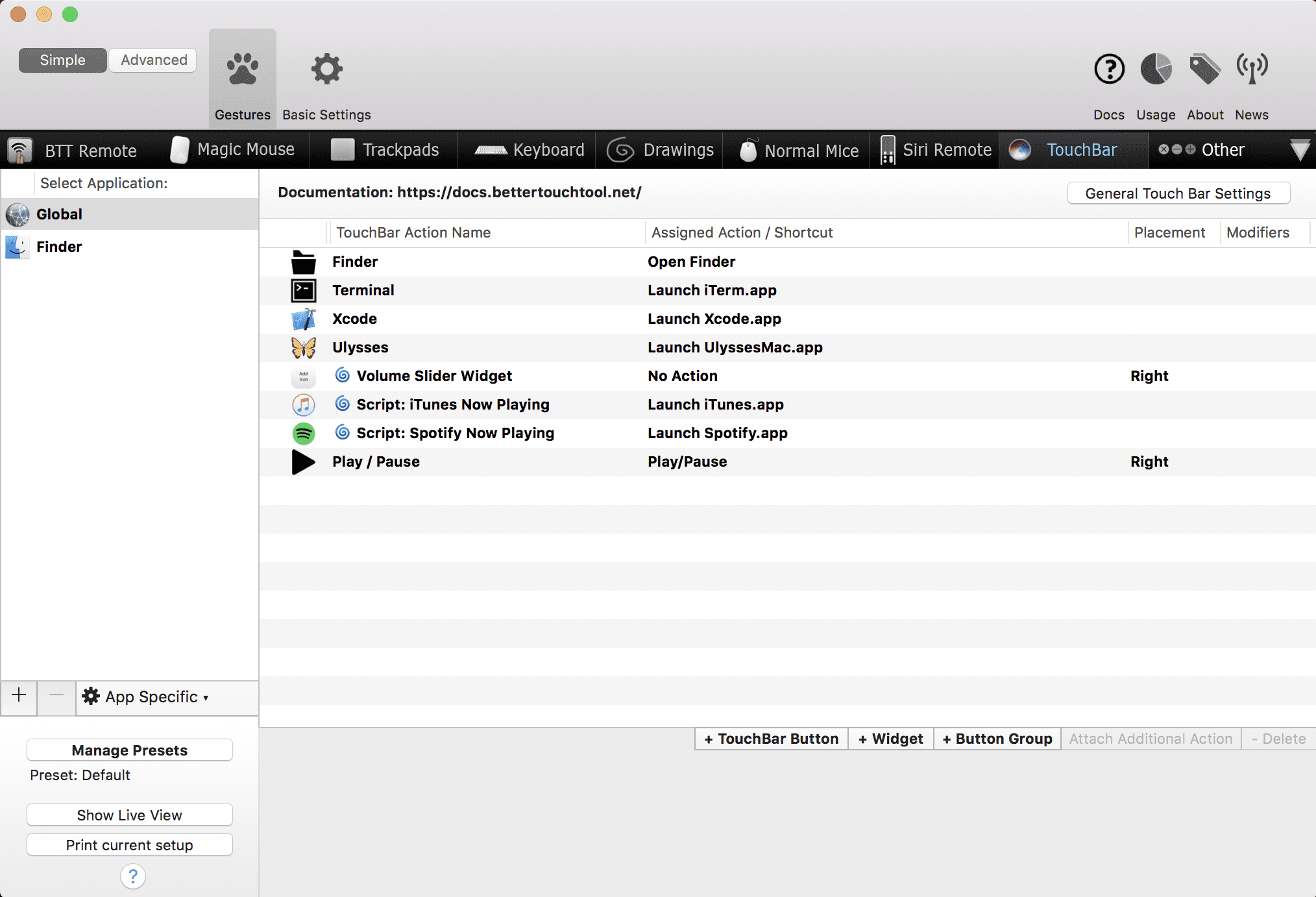Expand the device tab overflow triangle

point(1300,150)
